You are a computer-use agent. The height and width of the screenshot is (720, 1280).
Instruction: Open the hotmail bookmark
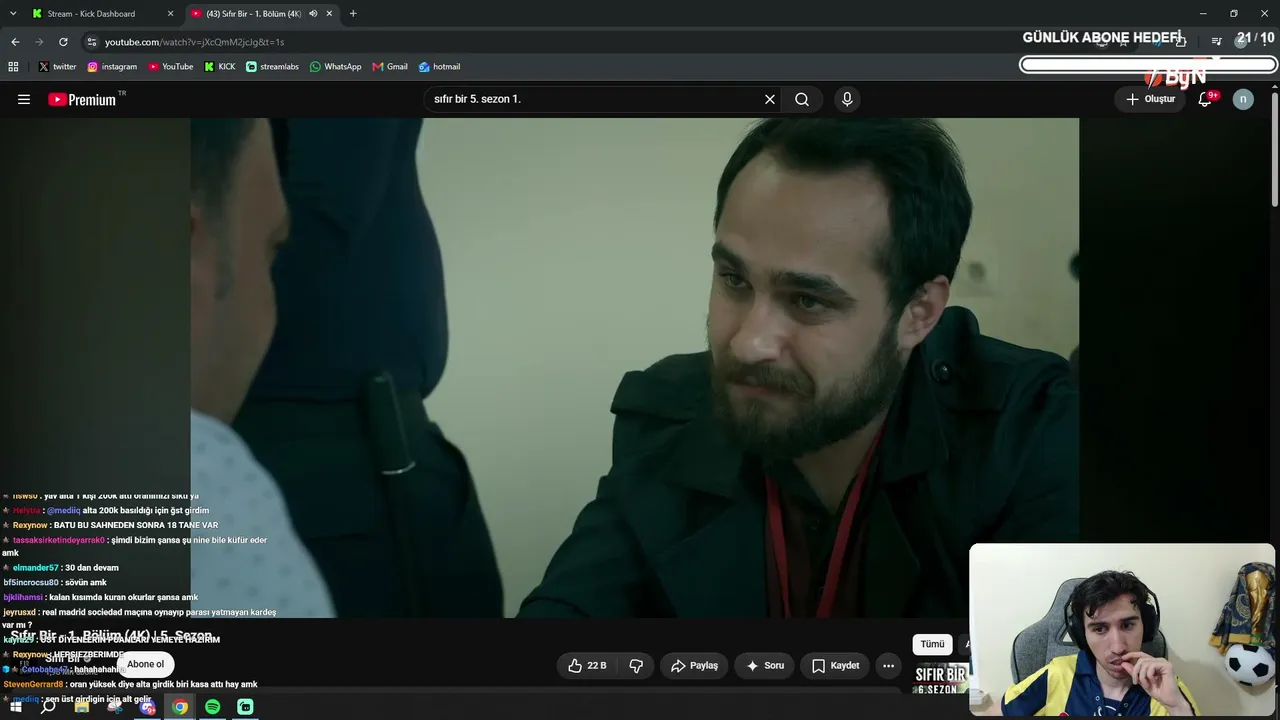click(439, 67)
